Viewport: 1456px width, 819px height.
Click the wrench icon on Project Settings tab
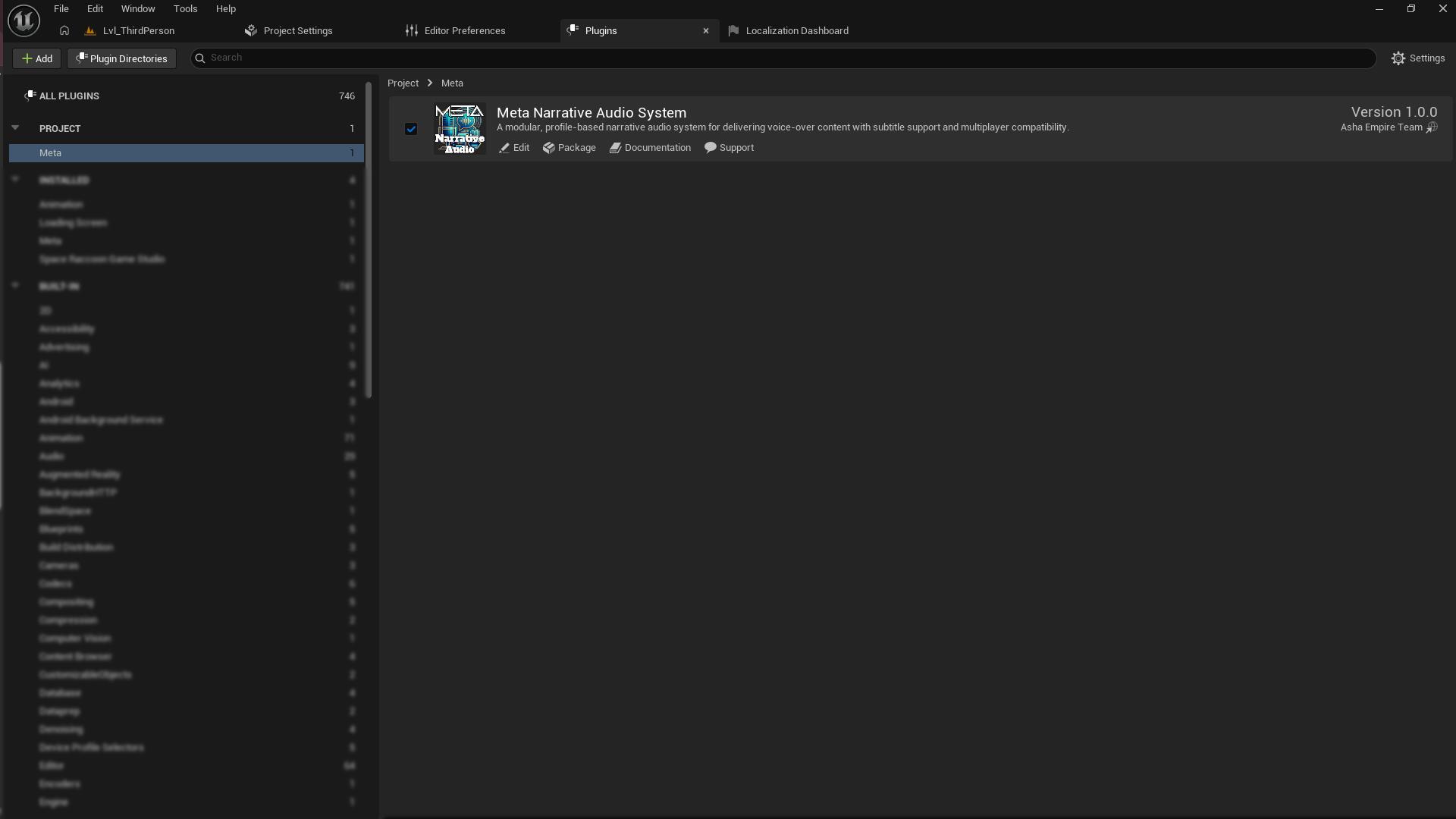click(x=250, y=30)
